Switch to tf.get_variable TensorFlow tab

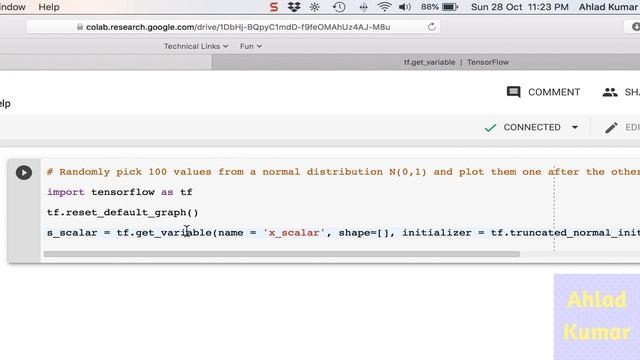(456, 62)
